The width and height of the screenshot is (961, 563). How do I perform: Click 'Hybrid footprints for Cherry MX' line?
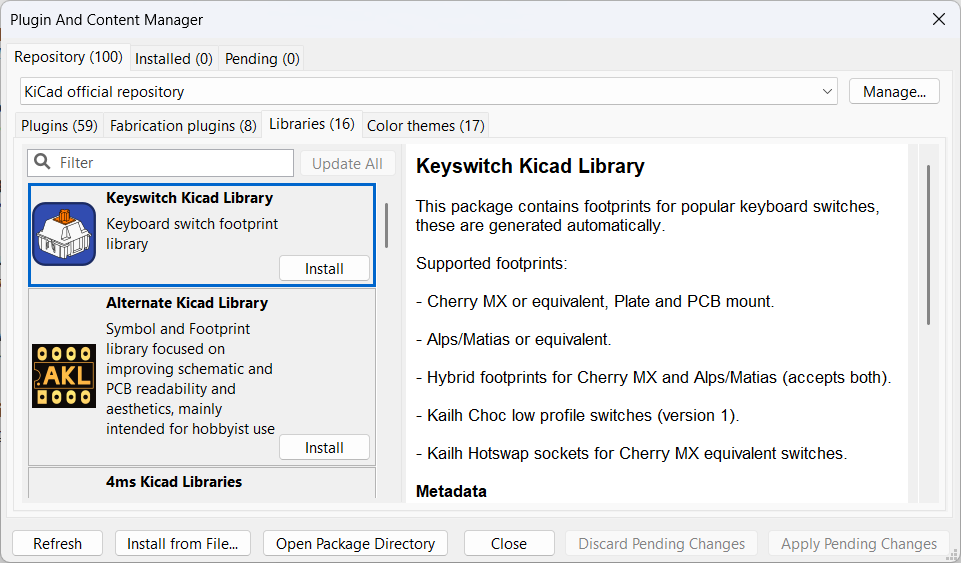[x=653, y=377]
